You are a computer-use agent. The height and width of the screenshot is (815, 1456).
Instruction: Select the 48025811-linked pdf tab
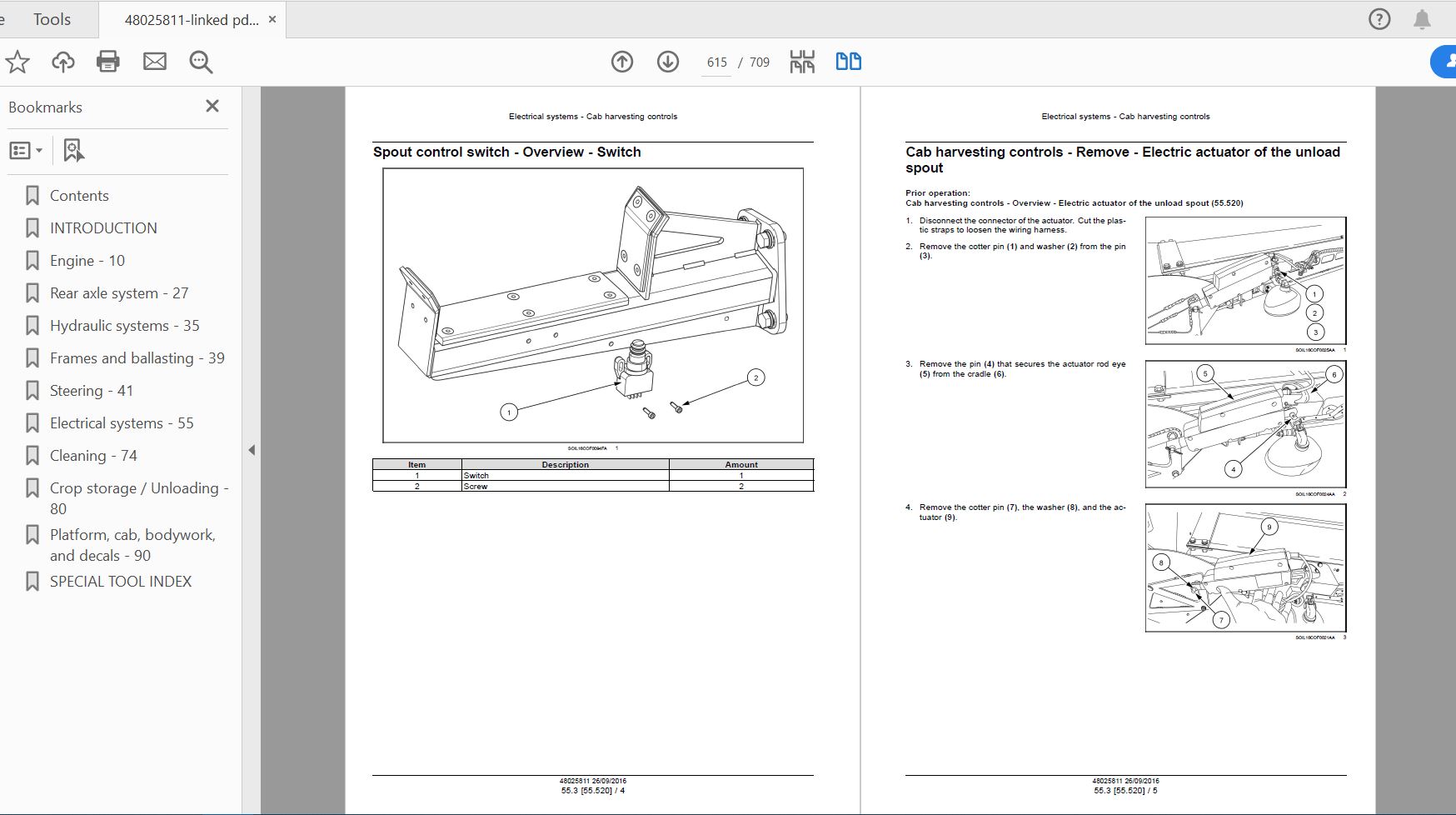click(192, 19)
